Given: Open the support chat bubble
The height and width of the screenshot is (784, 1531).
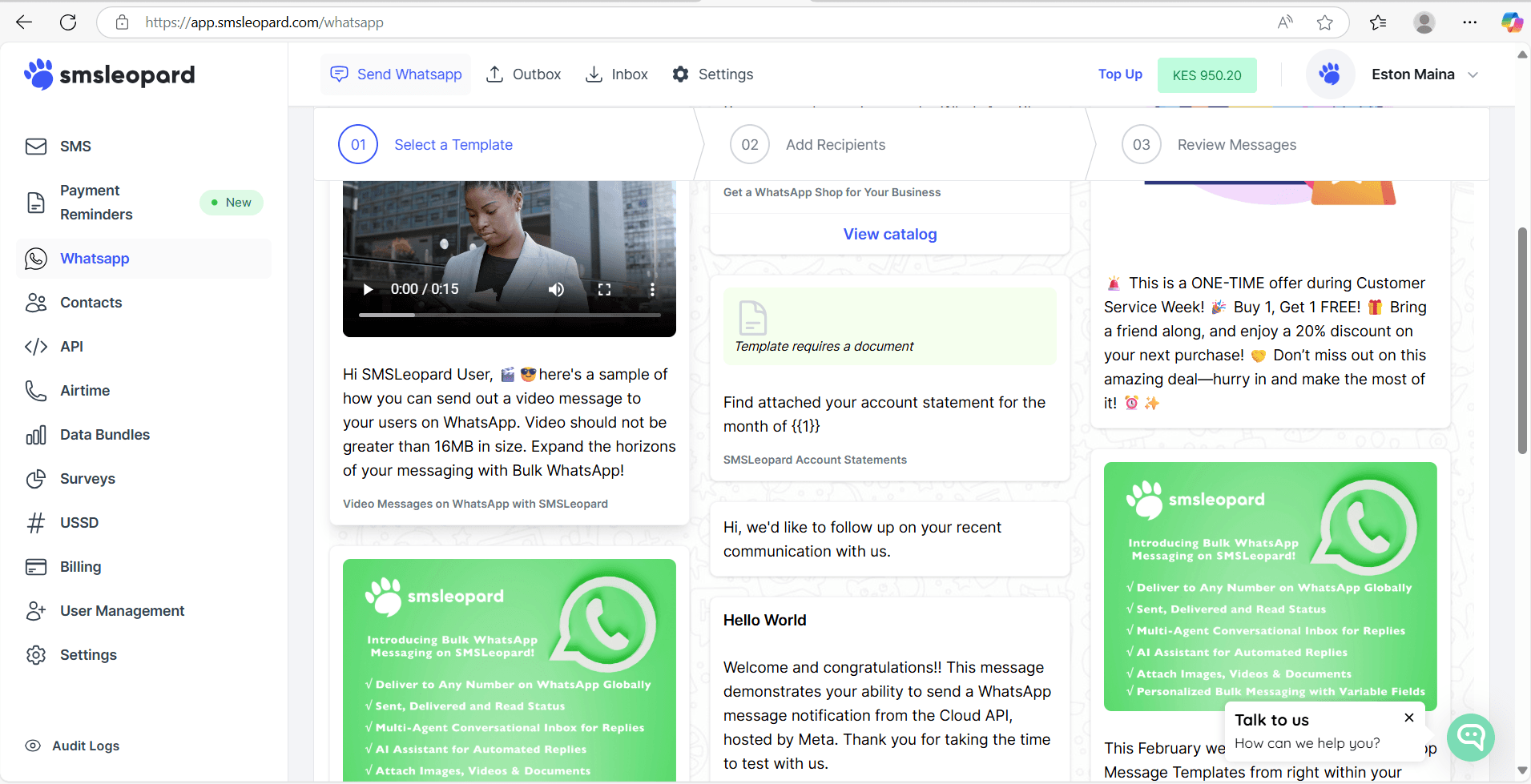Looking at the screenshot, I should 1471,738.
